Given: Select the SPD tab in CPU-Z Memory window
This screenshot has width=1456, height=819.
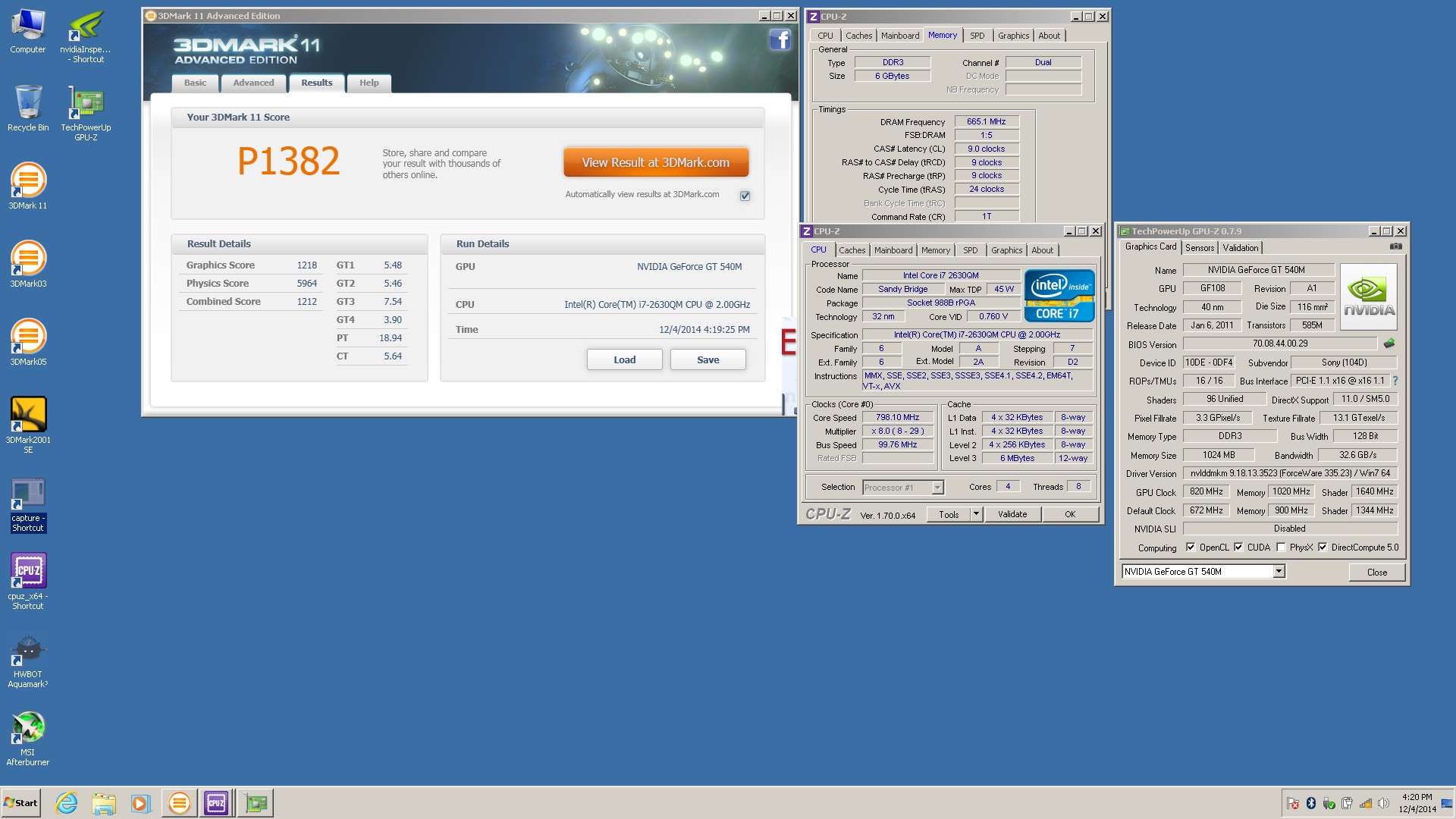Looking at the screenshot, I should coord(977,36).
